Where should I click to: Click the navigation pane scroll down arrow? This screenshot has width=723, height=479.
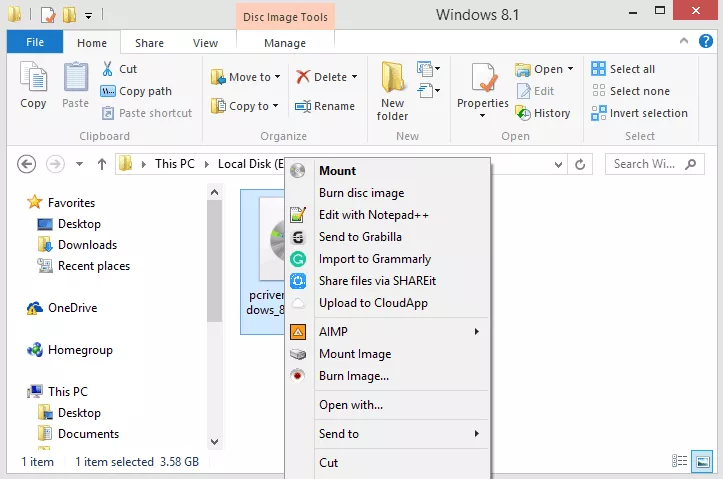click(214, 442)
